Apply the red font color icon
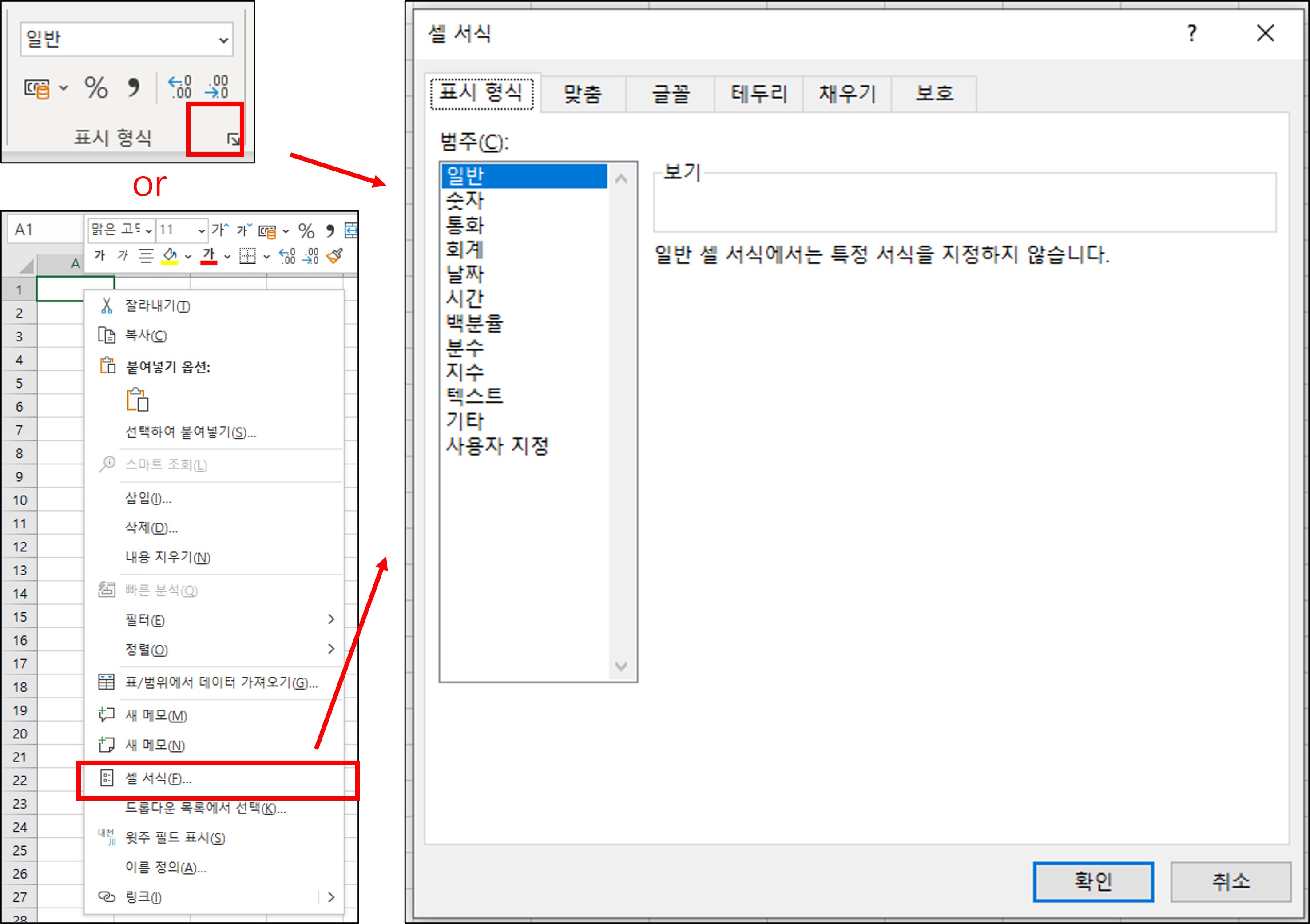 209,256
